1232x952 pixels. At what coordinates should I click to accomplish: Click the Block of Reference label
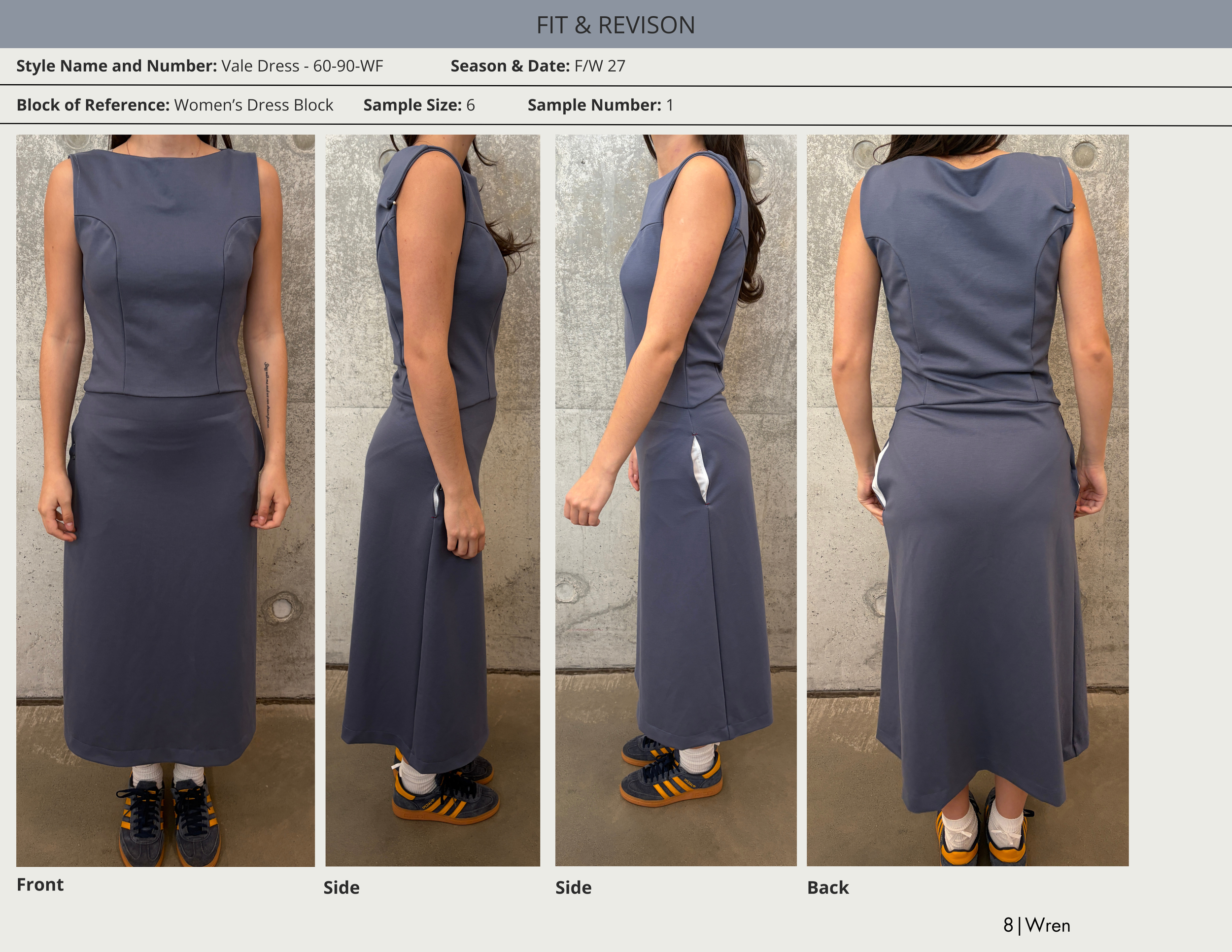coord(93,105)
